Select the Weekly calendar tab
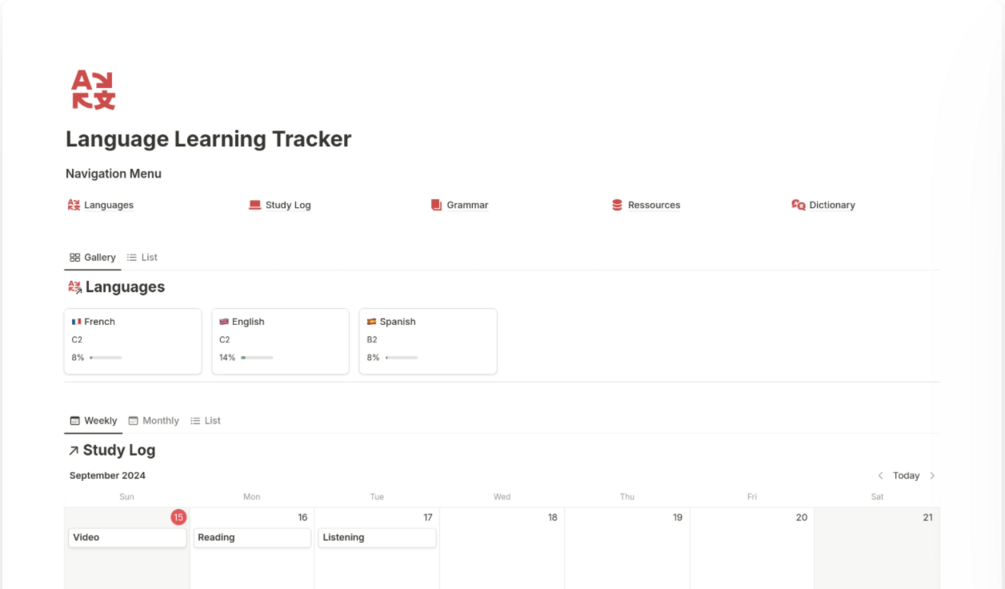This screenshot has width=1005, height=589. click(93, 421)
